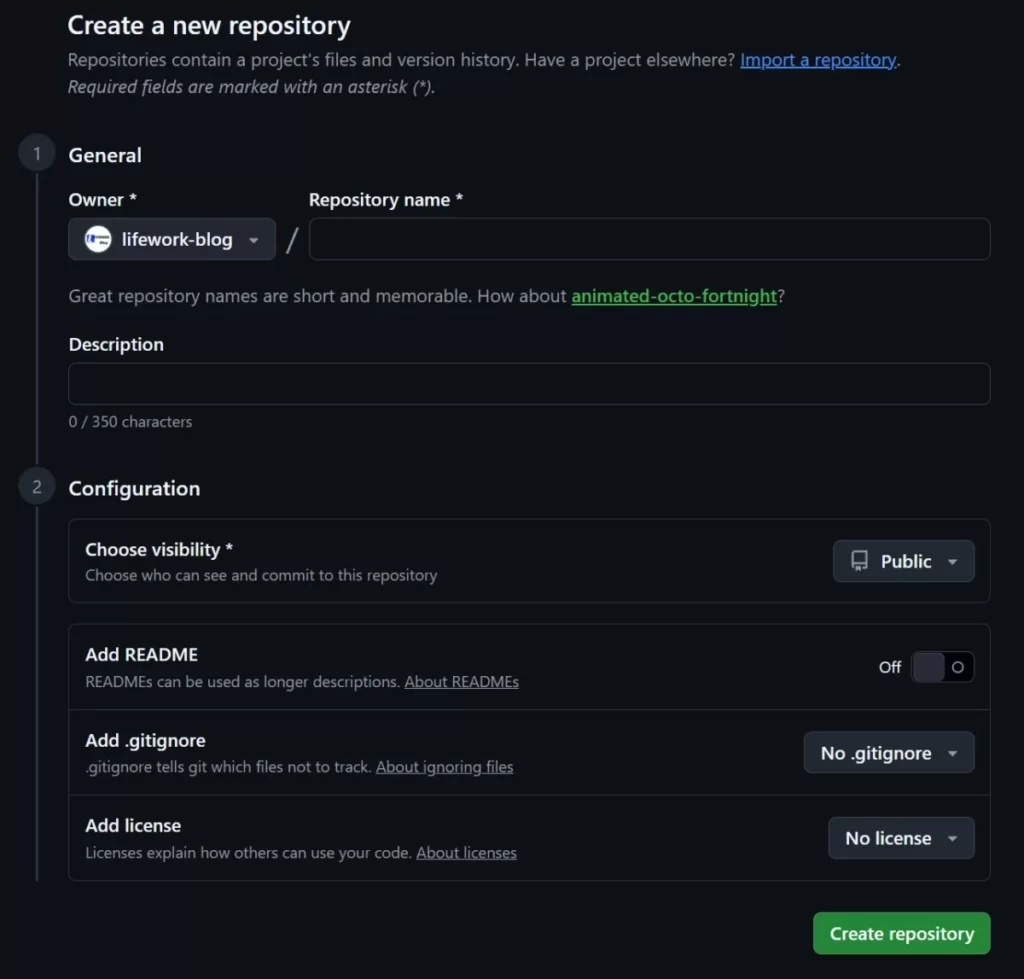Click the 'Repository name *' label
This screenshot has height=979, width=1024.
385,200
